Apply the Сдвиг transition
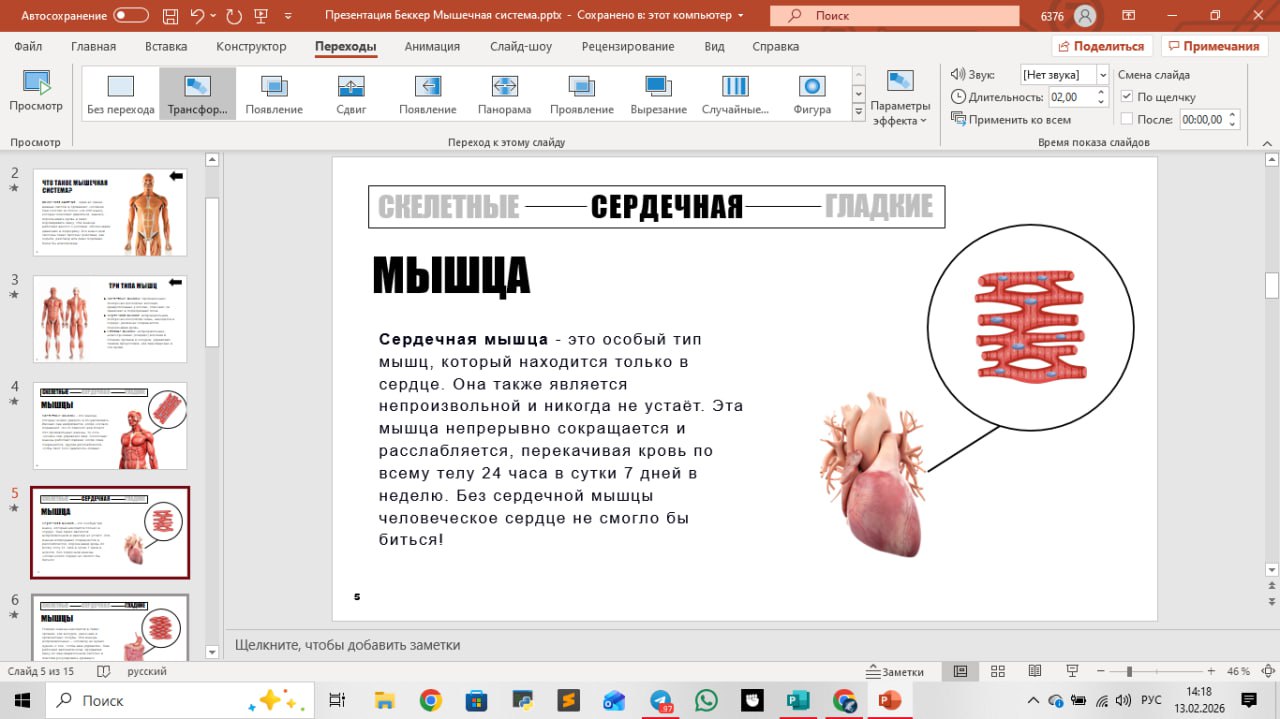This screenshot has width=1280, height=719. pos(350,94)
